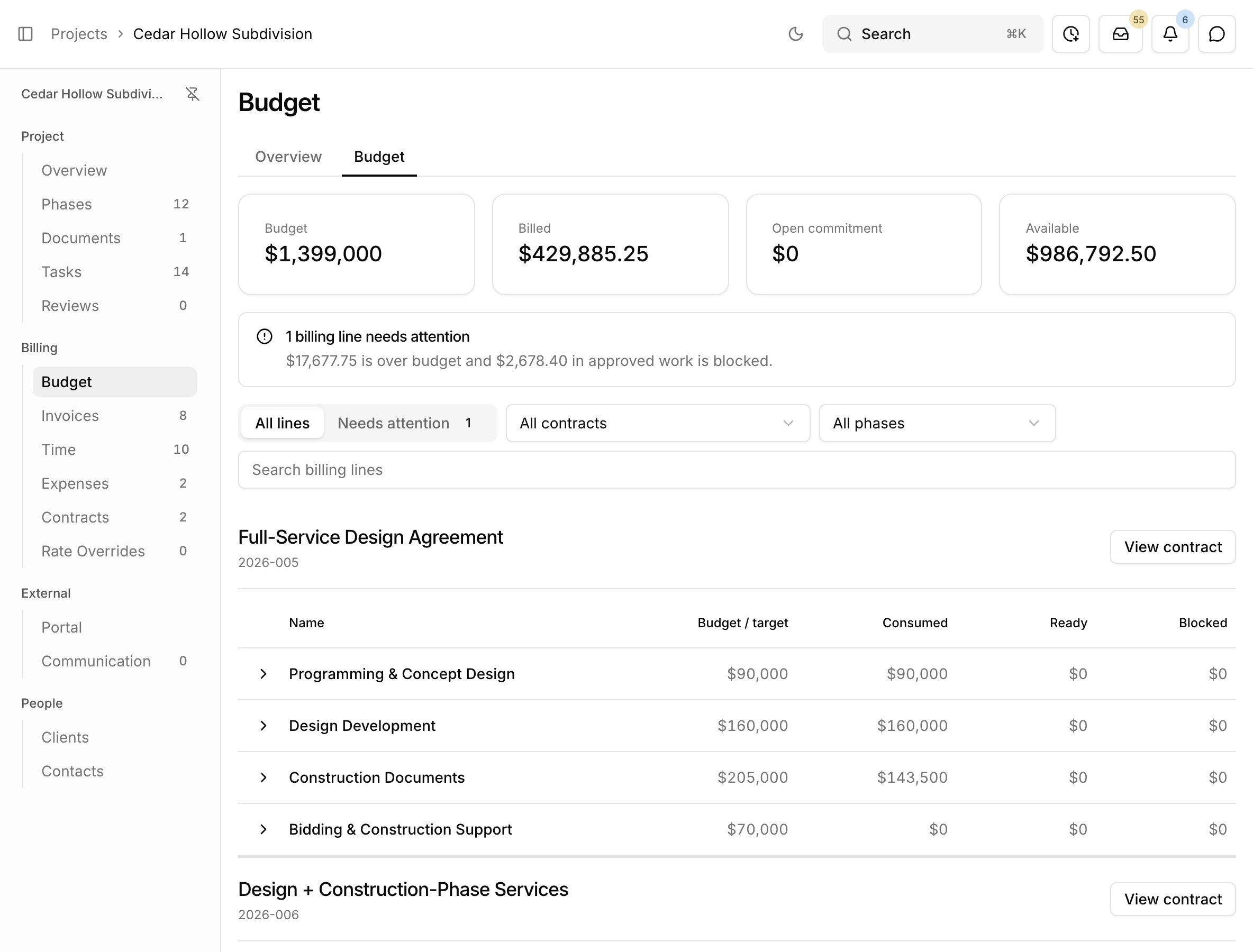Unpin the Cedar Hollow project sidebar
The height and width of the screenshot is (952, 1253).
(x=193, y=94)
